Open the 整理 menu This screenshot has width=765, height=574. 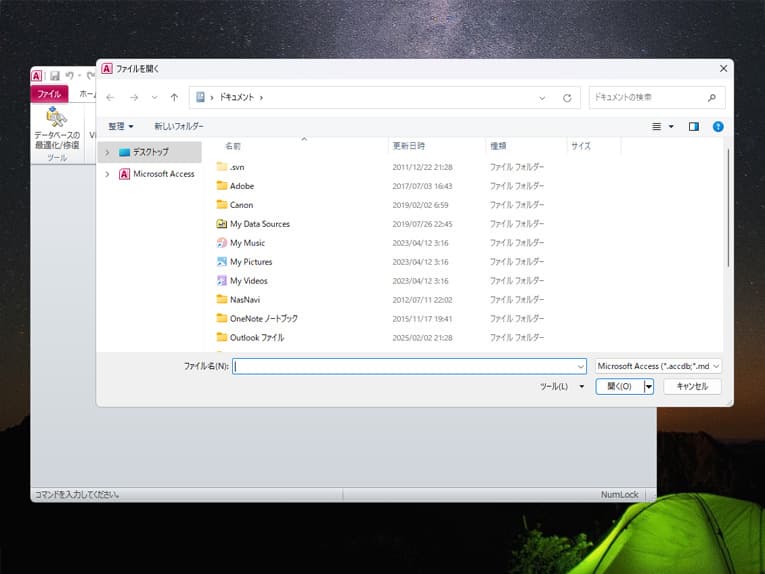(121, 127)
